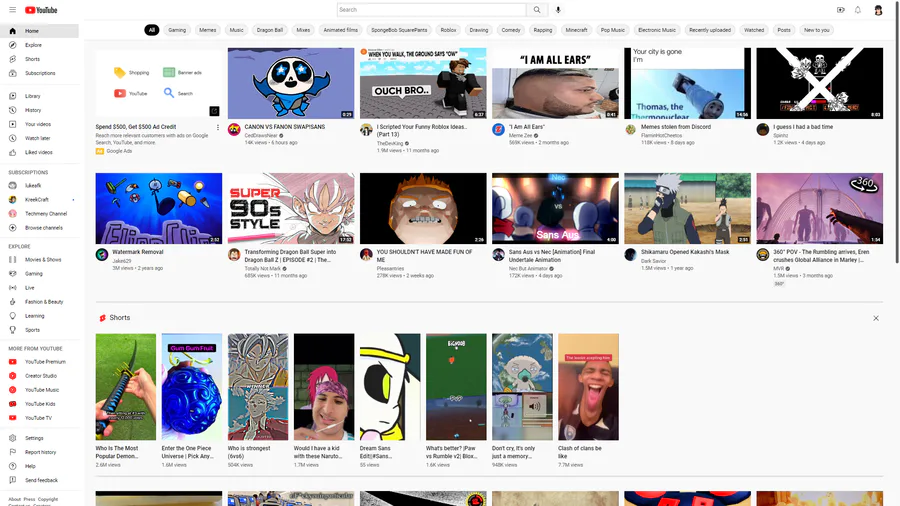Open the History clock icon
This screenshot has width=900, height=506.
coord(13,110)
